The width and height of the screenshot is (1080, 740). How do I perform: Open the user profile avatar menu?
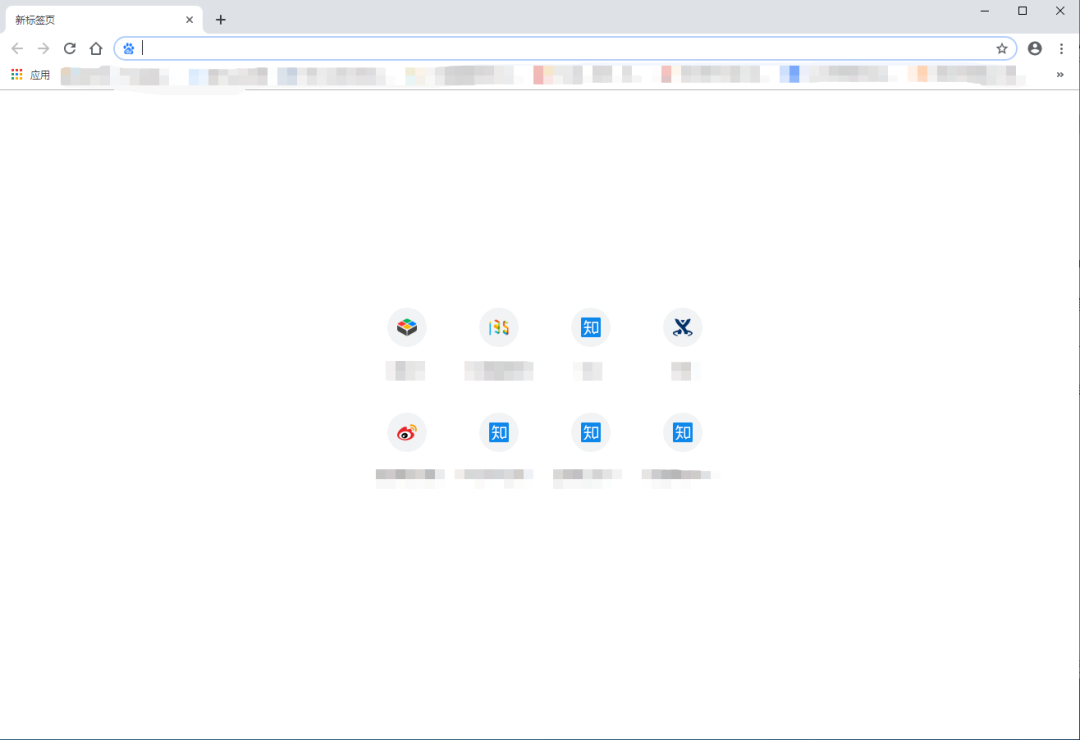(1035, 48)
